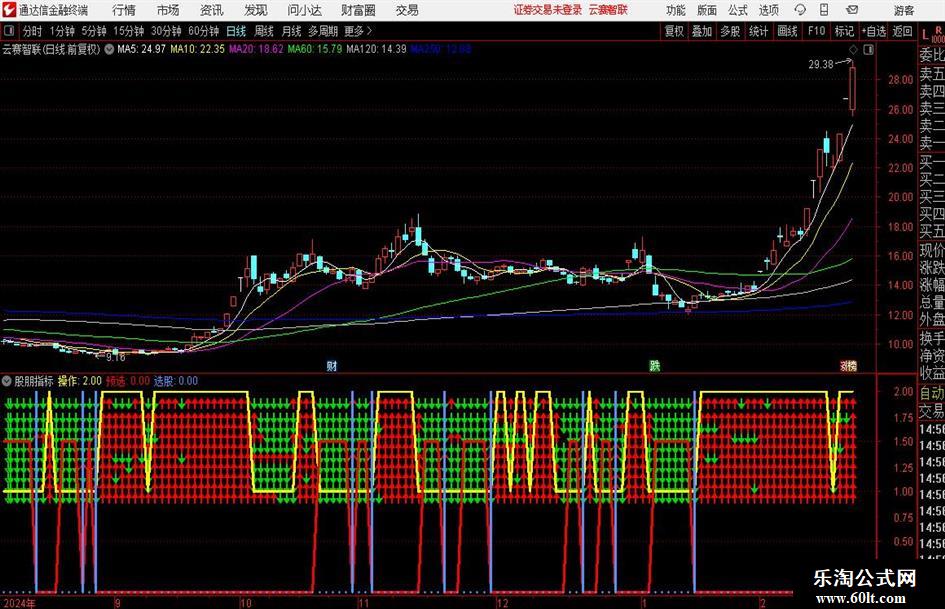Click the 返回 back button

tap(902, 31)
